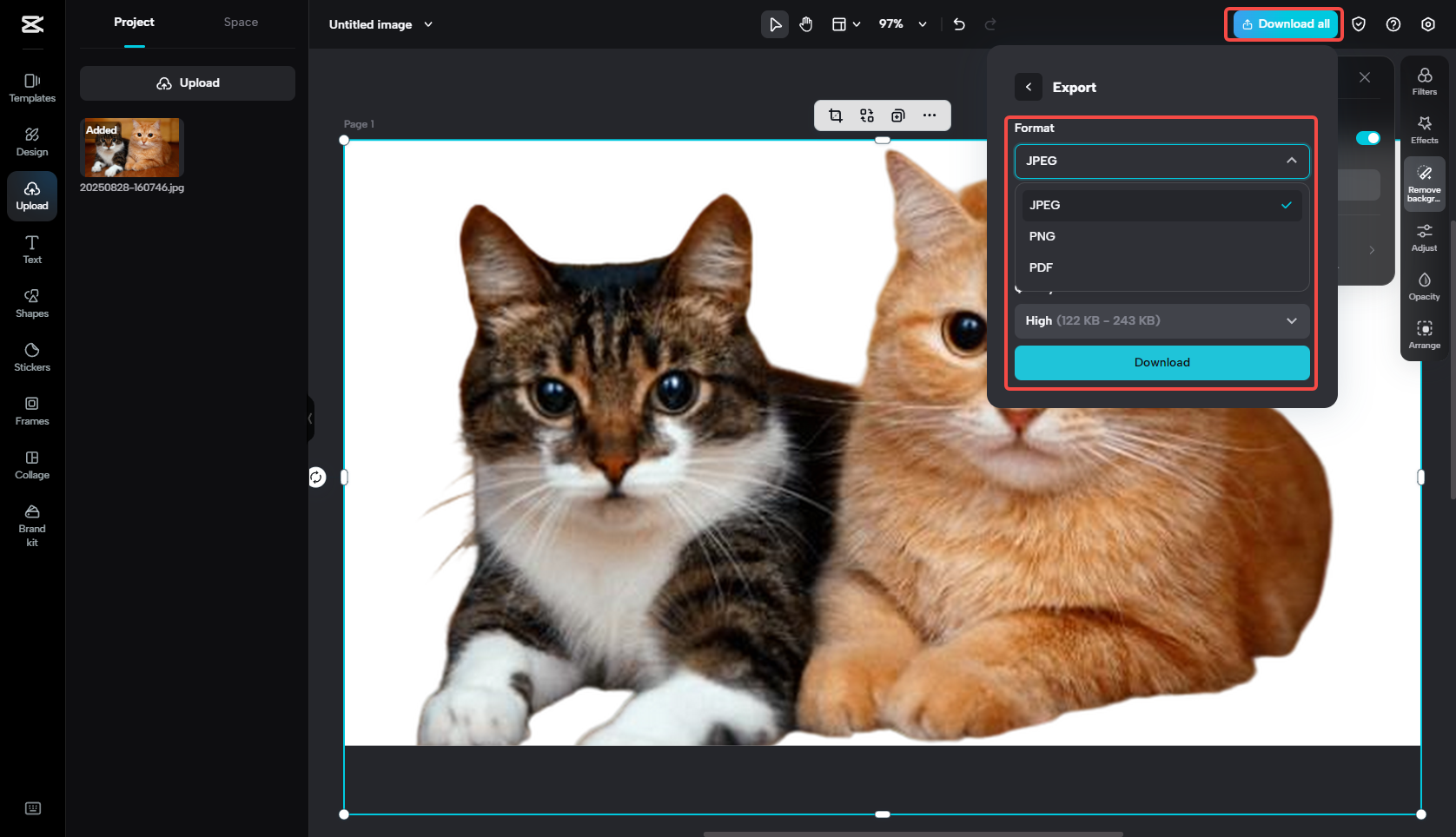
Task: Select the Crop tool above the canvas
Action: tap(835, 115)
